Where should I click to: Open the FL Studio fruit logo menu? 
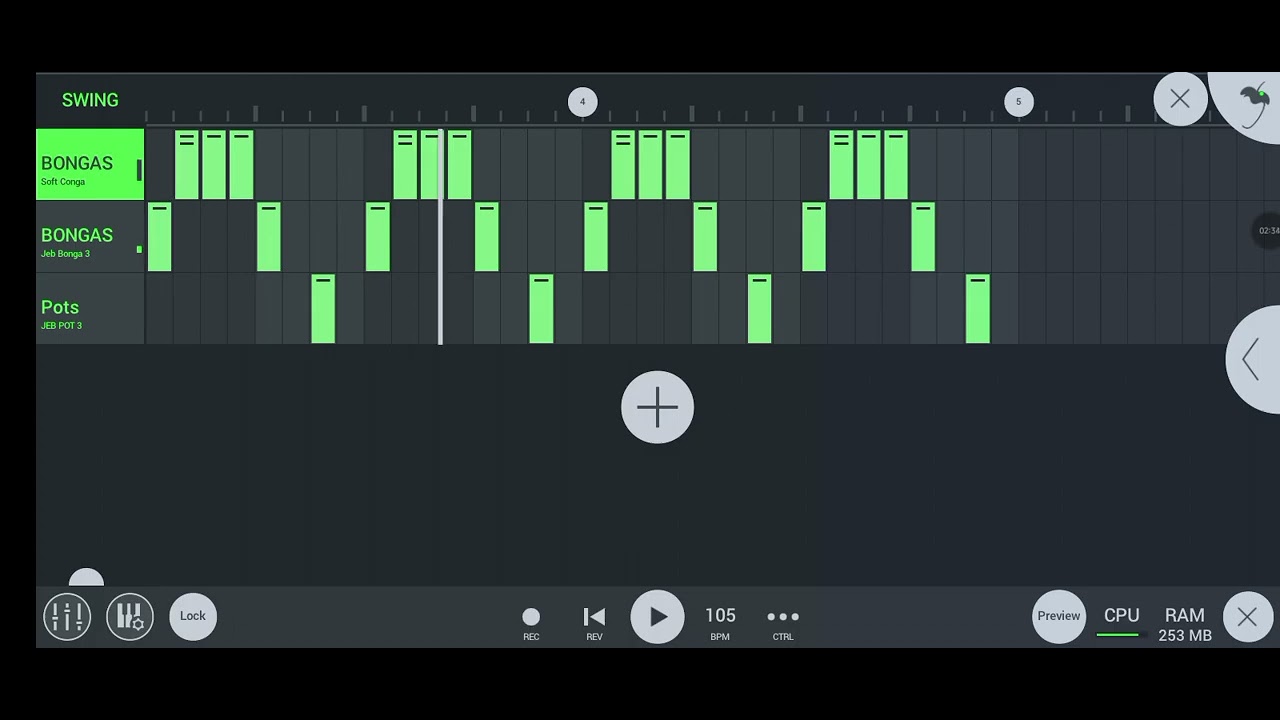tap(1252, 102)
